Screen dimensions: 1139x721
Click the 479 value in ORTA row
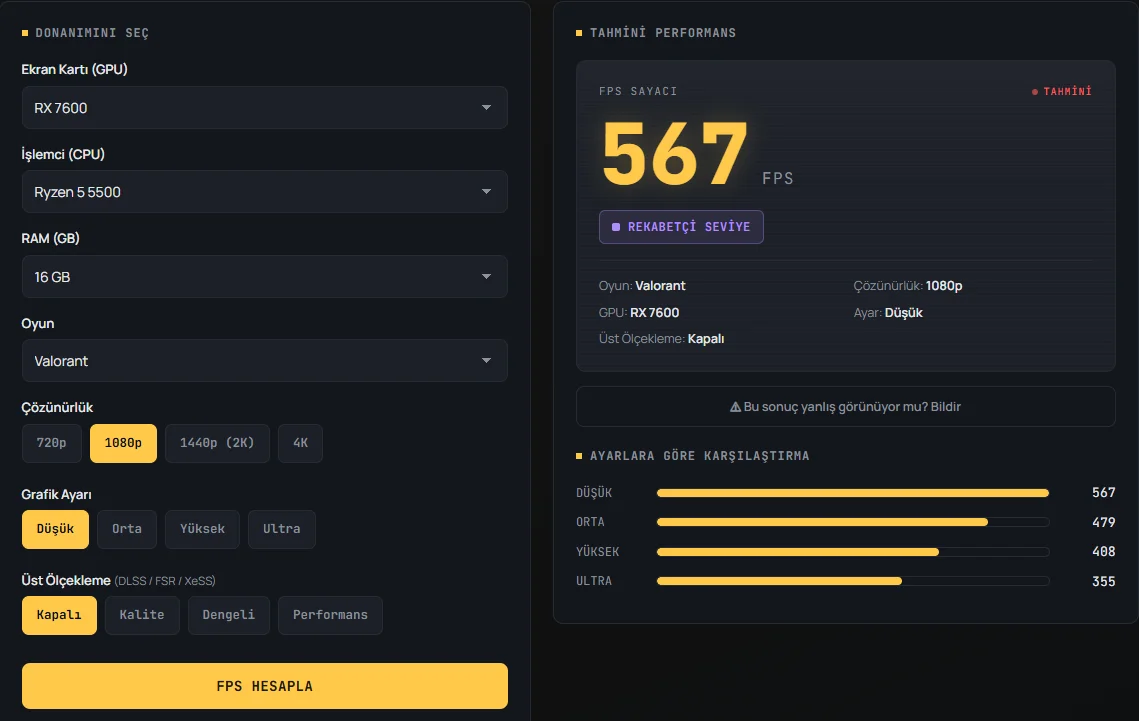click(1103, 522)
